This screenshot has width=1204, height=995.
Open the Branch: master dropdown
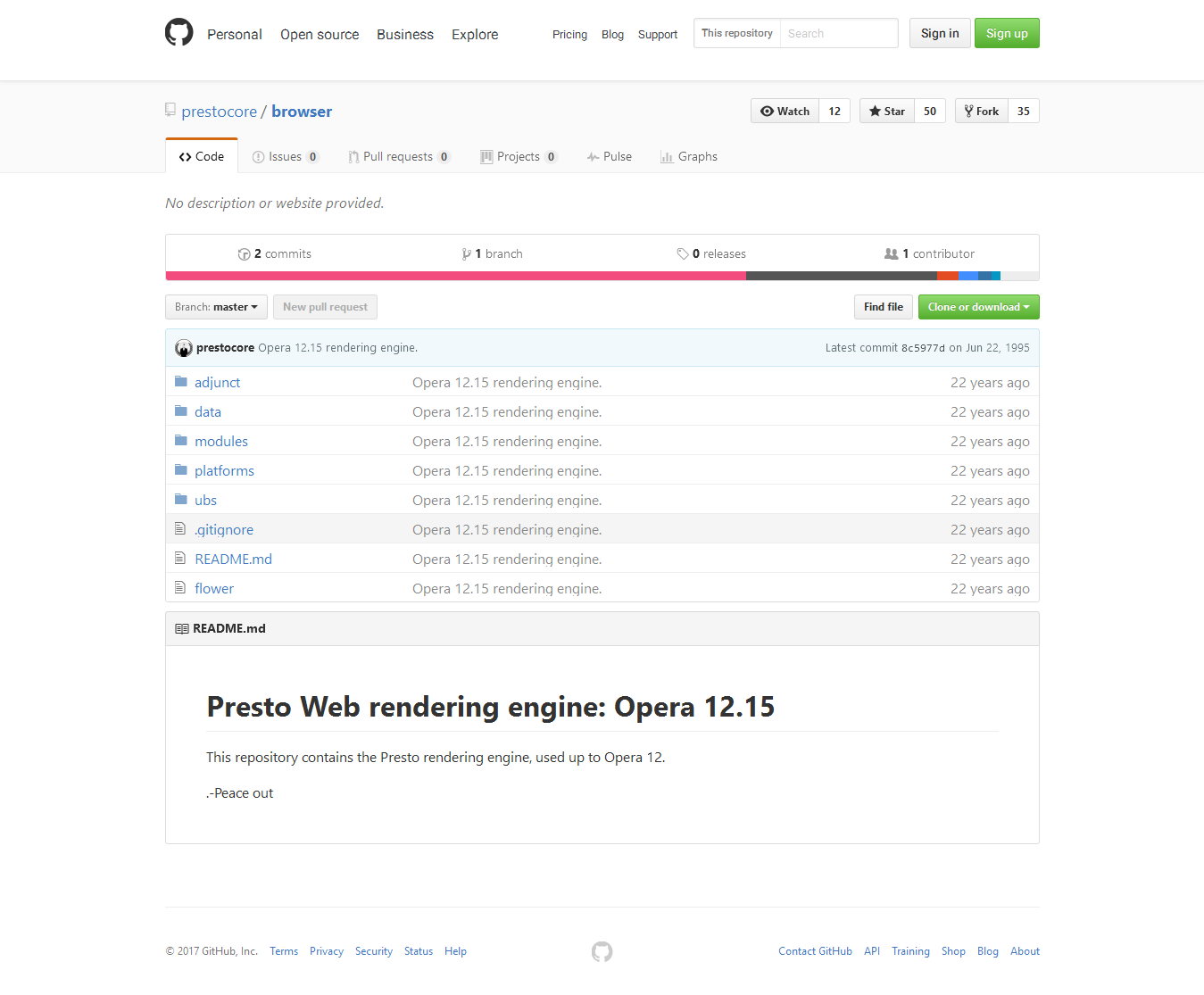point(216,307)
